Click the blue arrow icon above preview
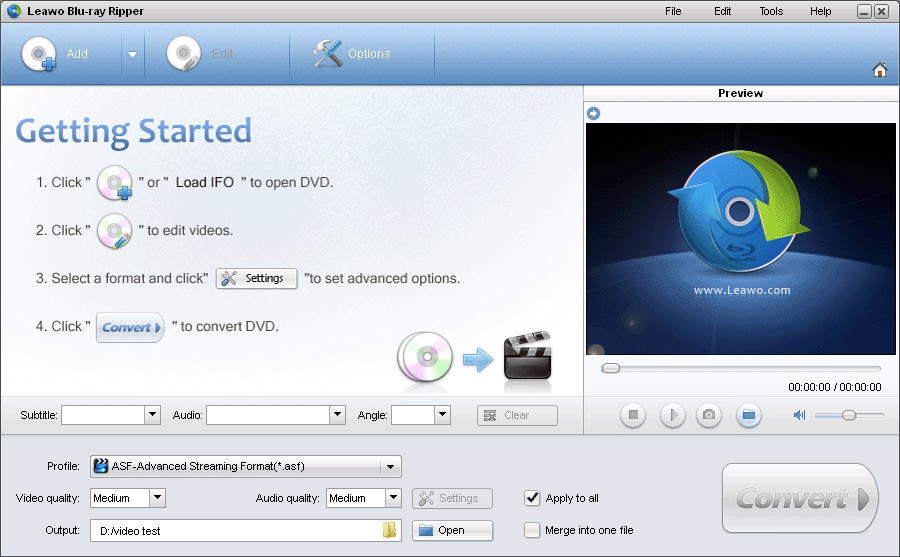Viewport: 900px width, 557px height. [x=593, y=113]
